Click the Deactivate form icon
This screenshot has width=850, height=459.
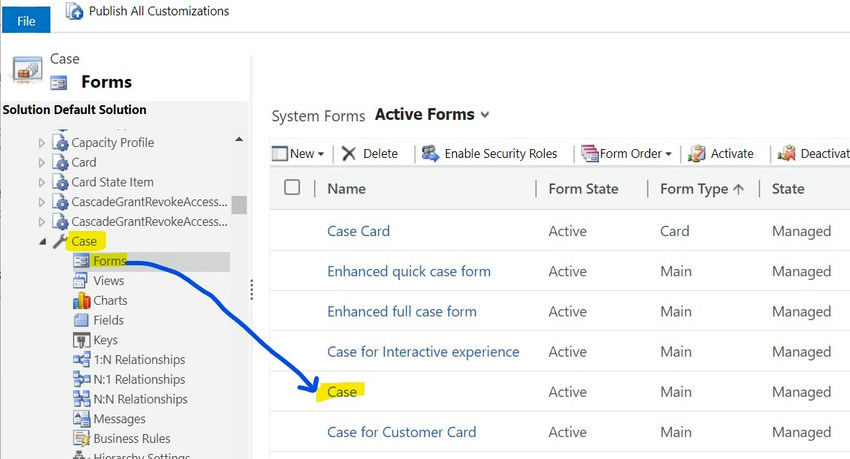pos(785,154)
